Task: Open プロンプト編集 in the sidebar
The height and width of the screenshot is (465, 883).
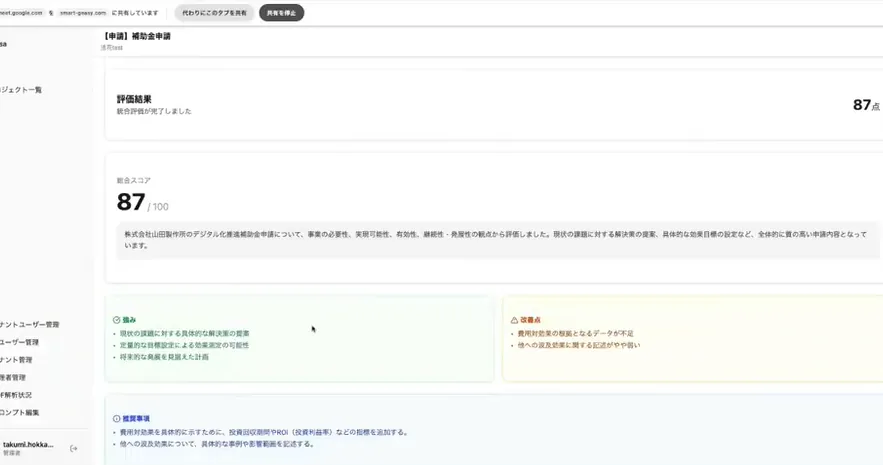Action: 19,413
